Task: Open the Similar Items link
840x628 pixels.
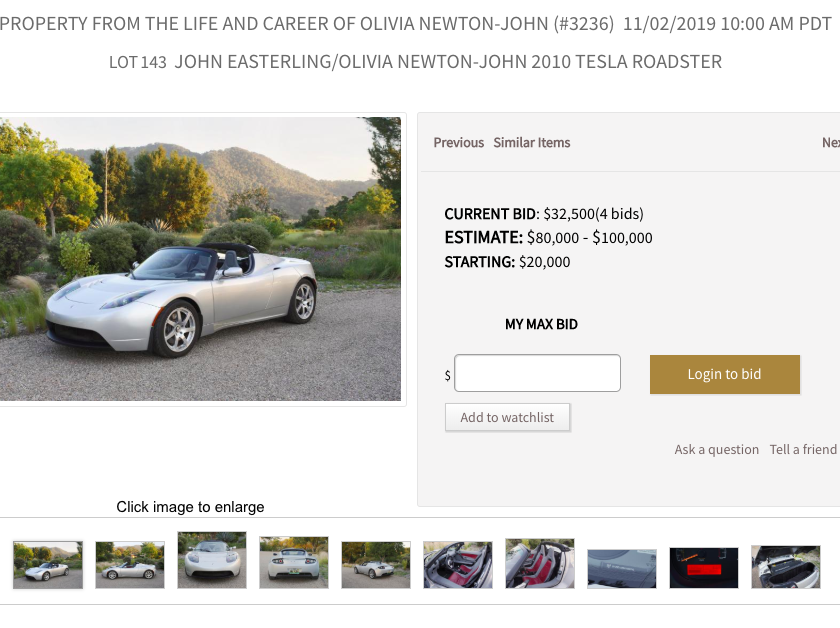Action: tap(531, 143)
